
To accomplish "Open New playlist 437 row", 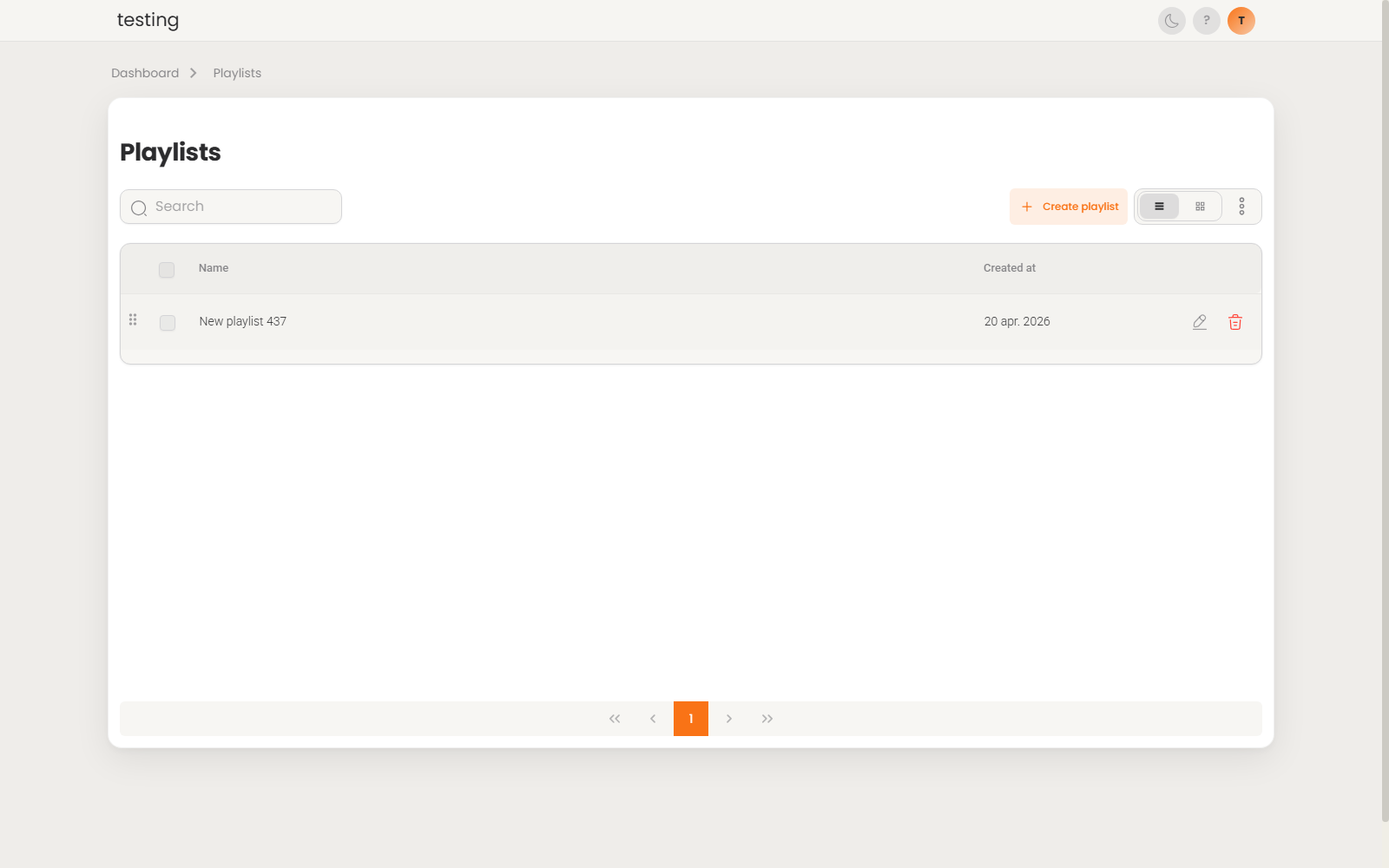I will click(691, 322).
